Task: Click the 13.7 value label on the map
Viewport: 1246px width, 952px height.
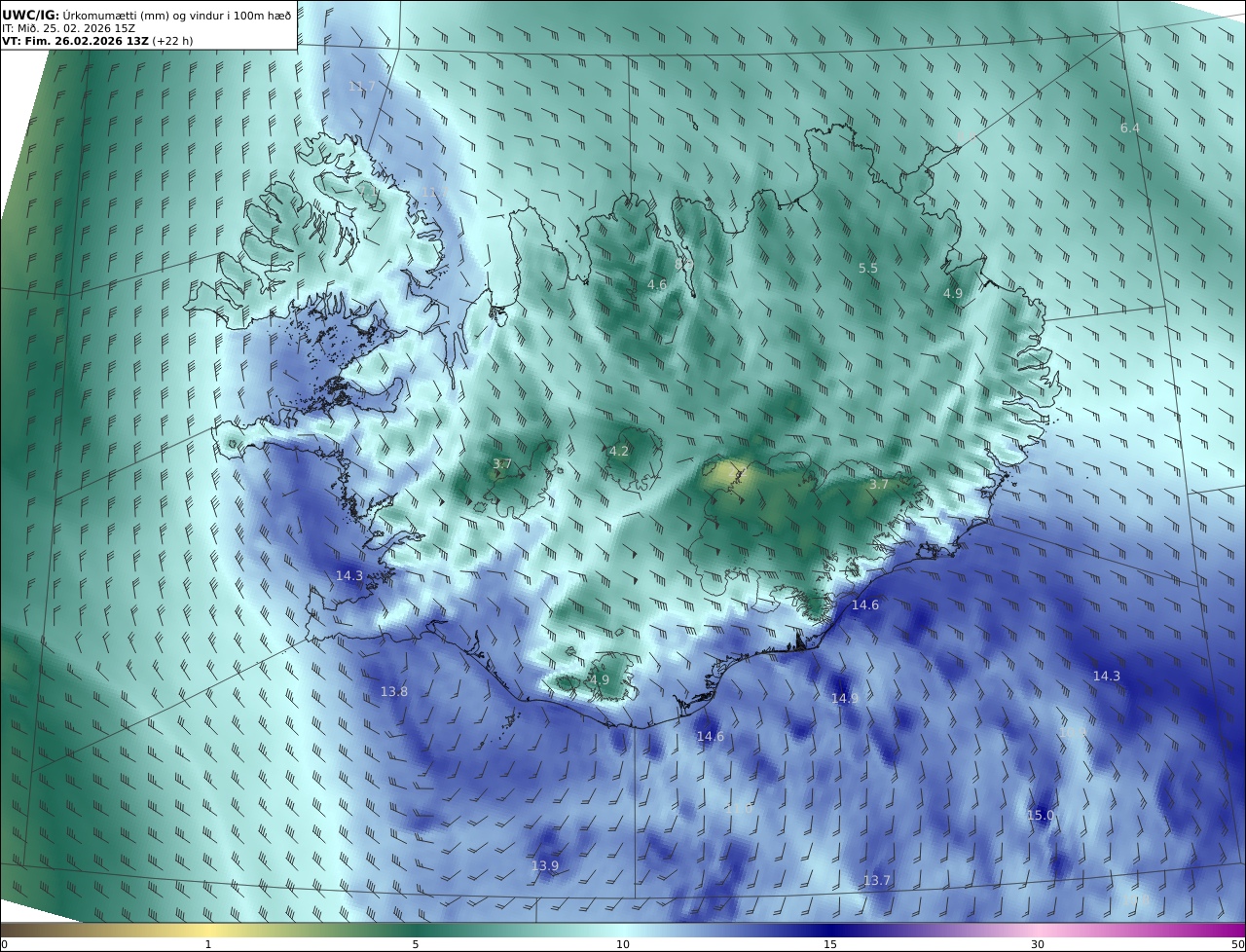Action: (x=877, y=881)
